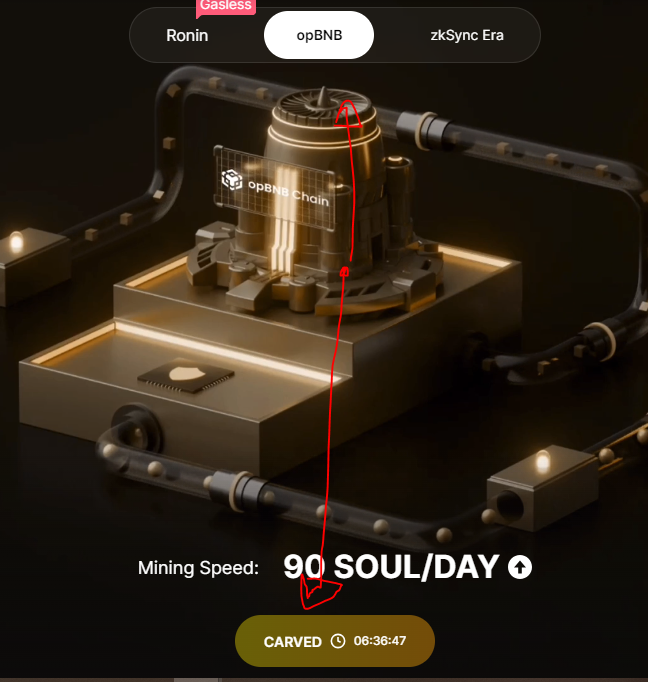Click the 06:36:47 countdown timer
Viewport: 648px width, 682px height.
pyautogui.click(x=380, y=641)
